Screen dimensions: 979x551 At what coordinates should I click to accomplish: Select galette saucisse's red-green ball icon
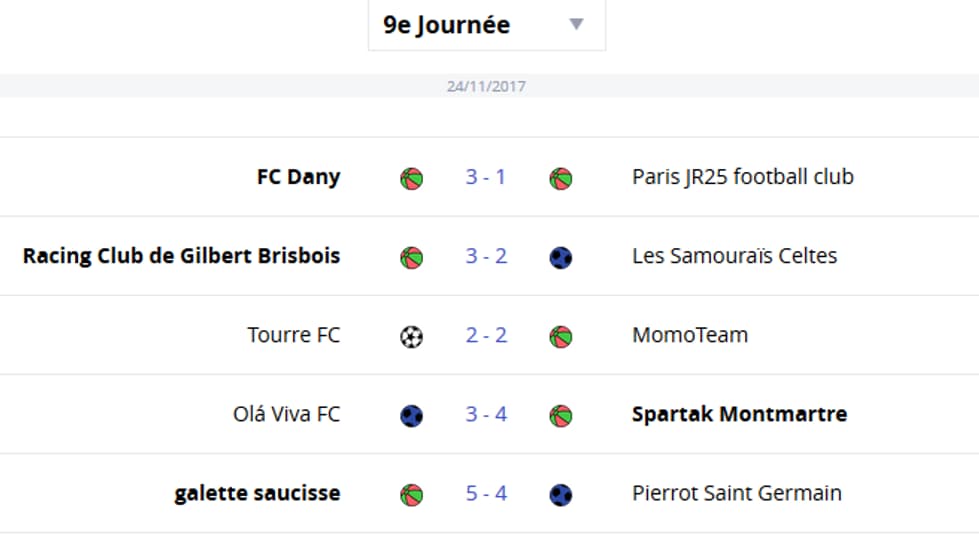pos(411,495)
